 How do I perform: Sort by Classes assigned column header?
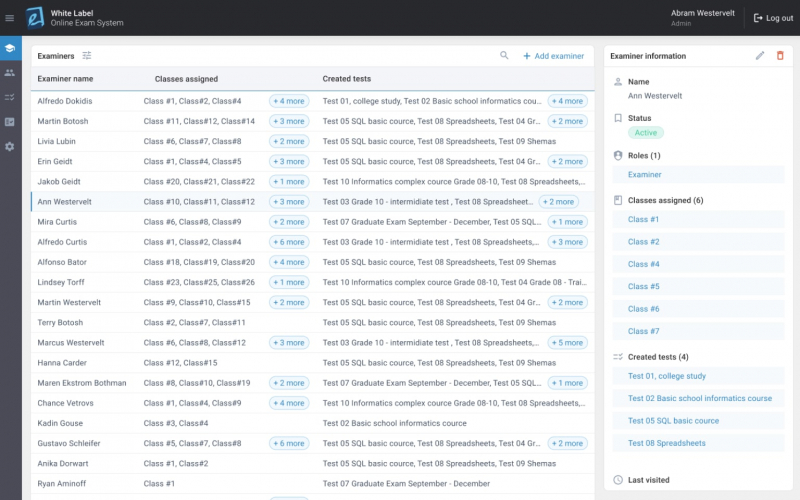click(x=186, y=79)
